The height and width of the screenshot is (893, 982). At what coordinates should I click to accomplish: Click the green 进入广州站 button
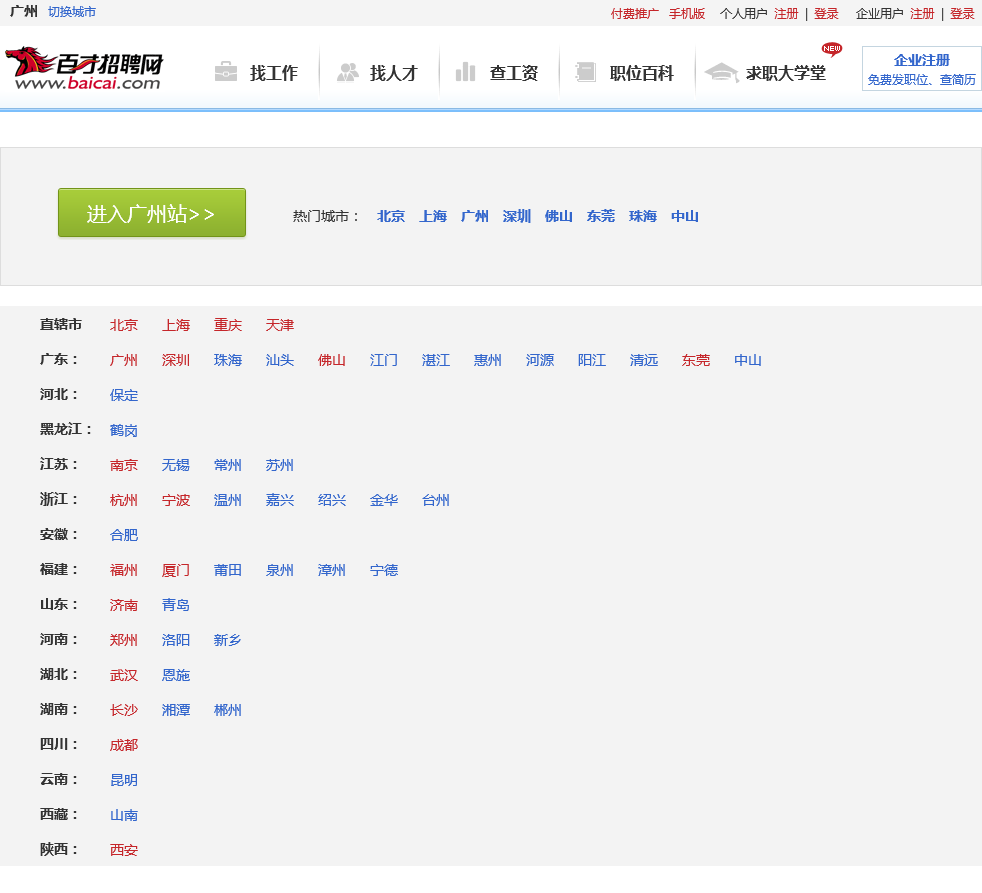pyautogui.click(x=152, y=213)
